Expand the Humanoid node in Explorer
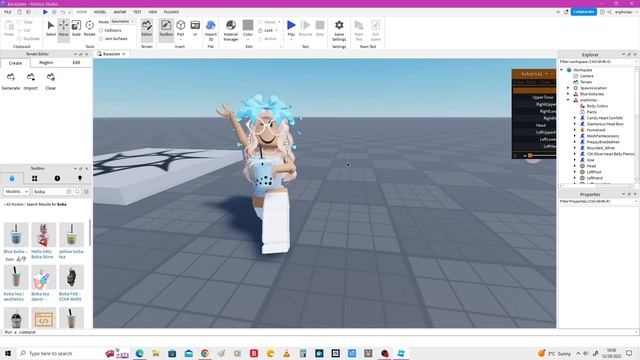The image size is (640, 360). (575, 130)
